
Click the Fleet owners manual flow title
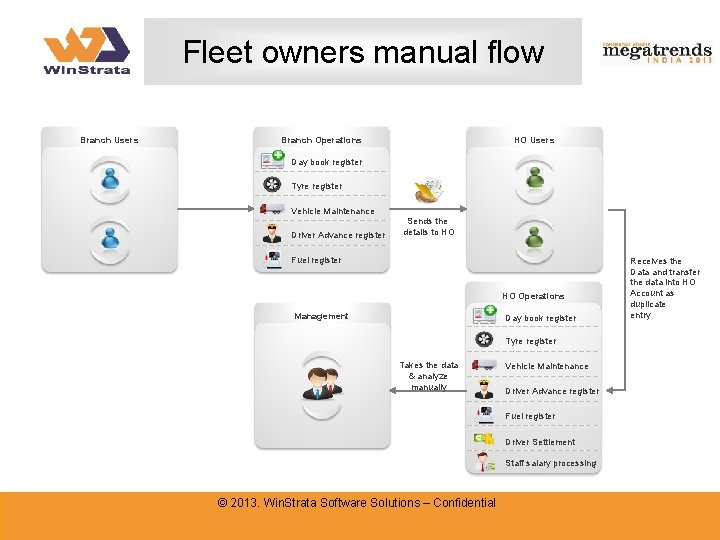pos(363,51)
